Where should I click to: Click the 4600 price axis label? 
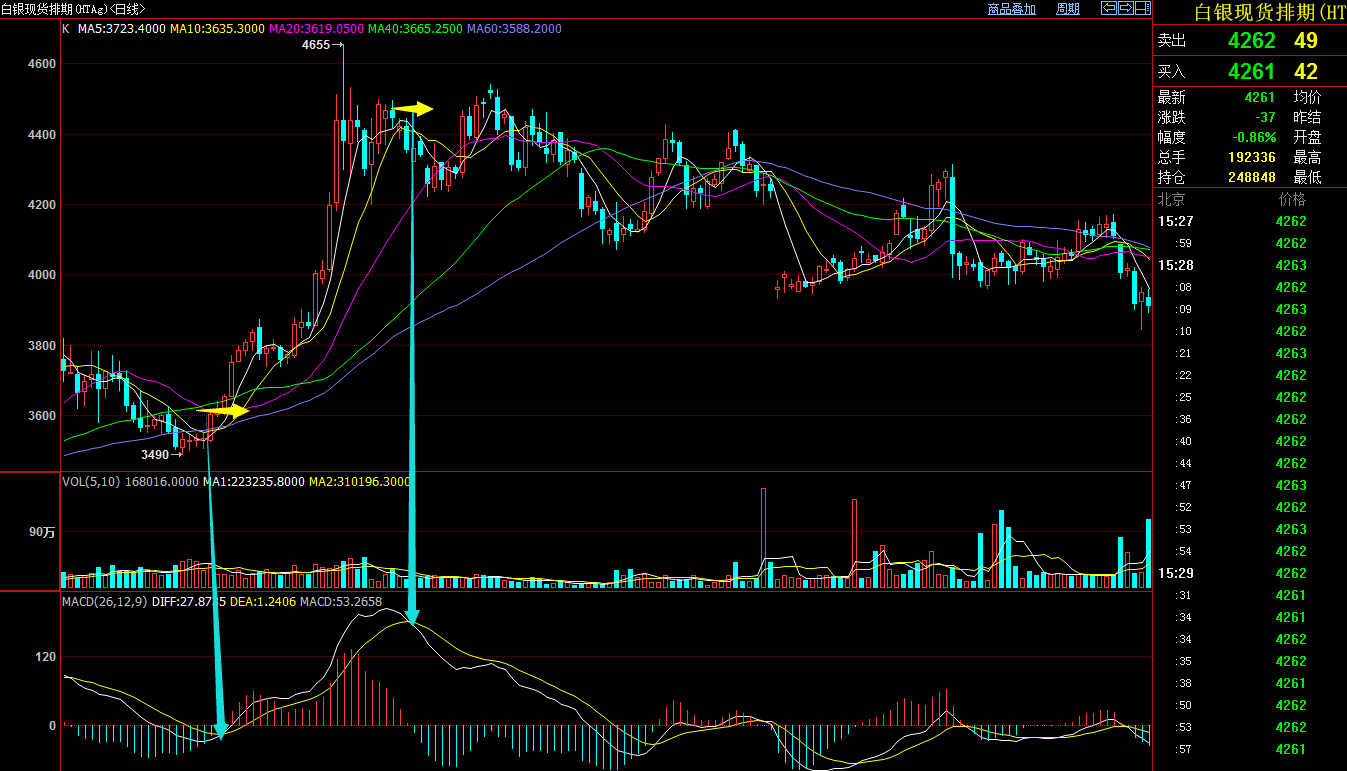pyautogui.click(x=42, y=64)
